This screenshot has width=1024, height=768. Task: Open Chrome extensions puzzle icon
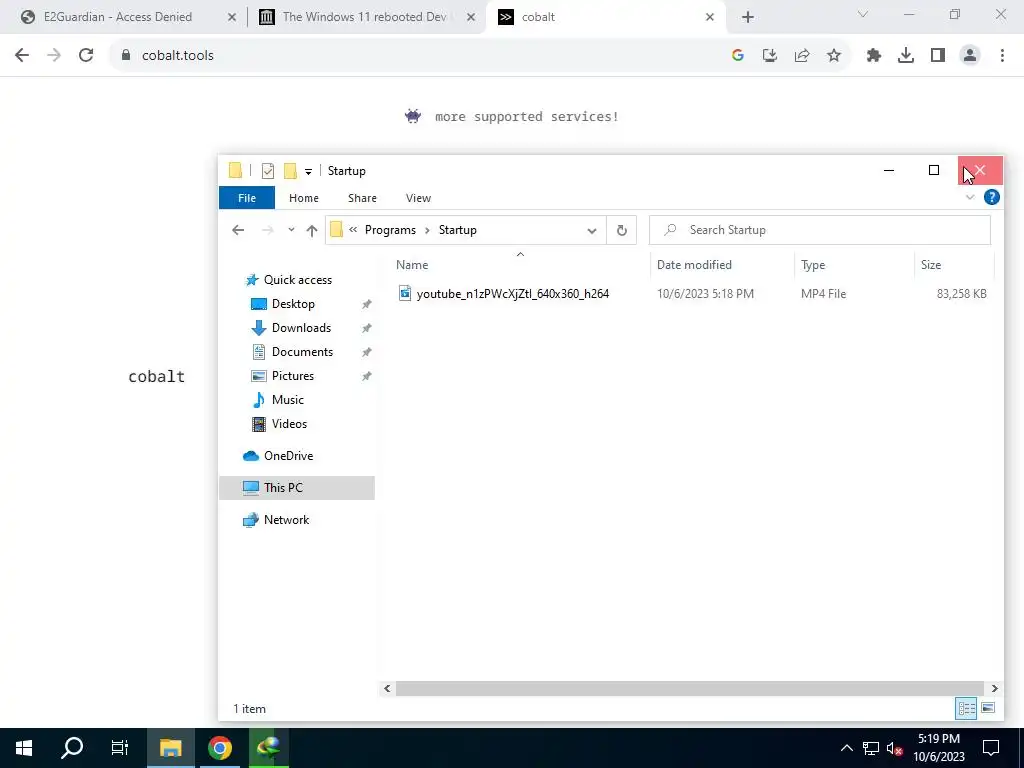click(874, 56)
